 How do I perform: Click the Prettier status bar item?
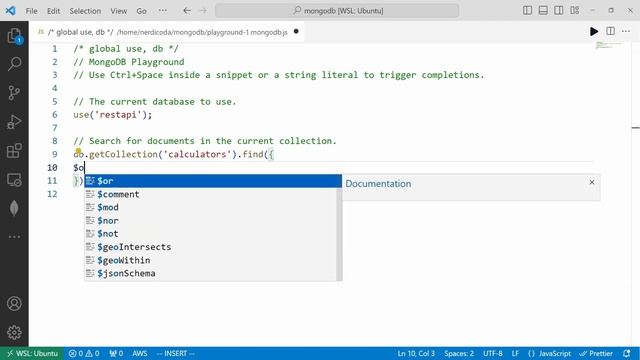click(x=596, y=353)
